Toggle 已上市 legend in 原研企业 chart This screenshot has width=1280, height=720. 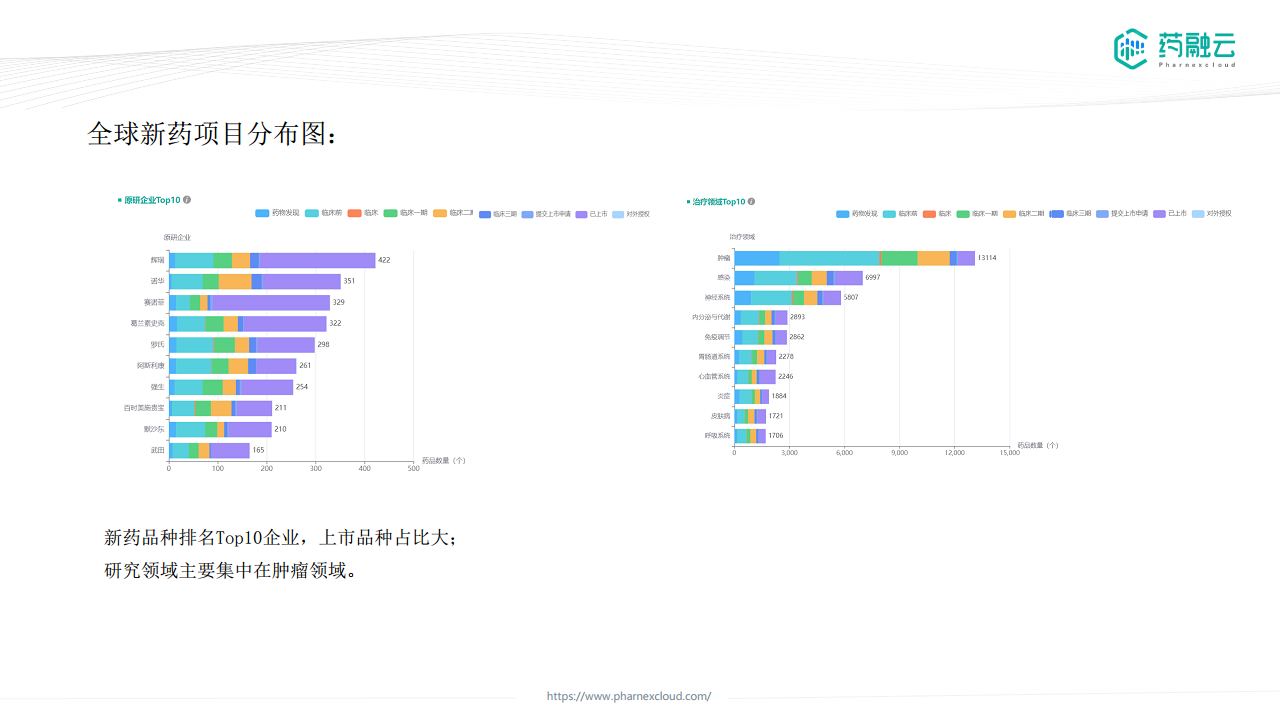[591, 214]
